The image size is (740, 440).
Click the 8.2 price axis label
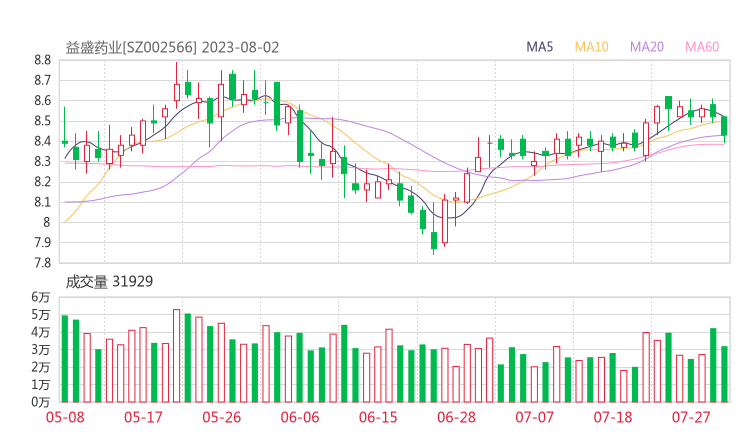[42, 182]
